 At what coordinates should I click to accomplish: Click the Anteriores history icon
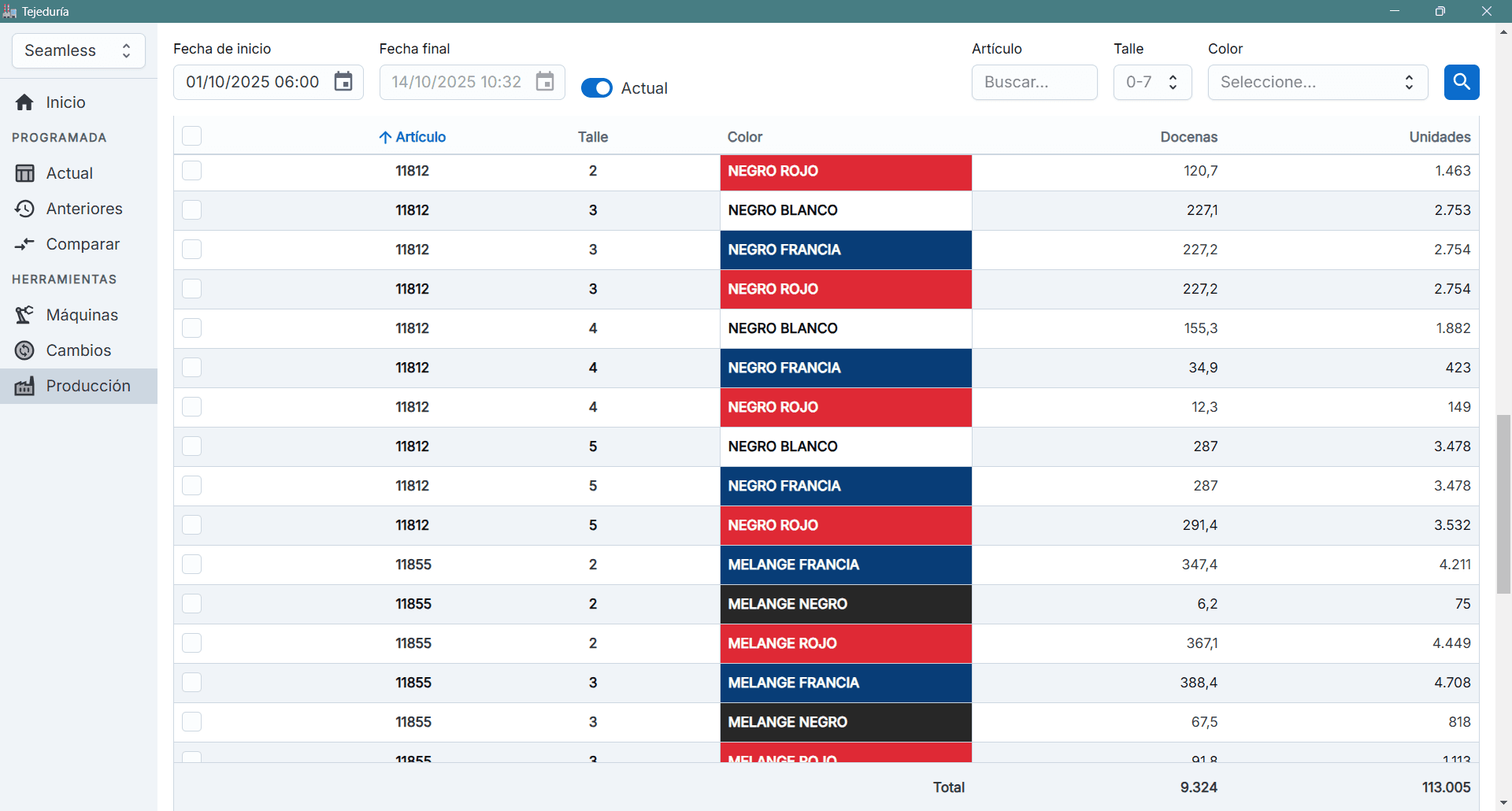(x=24, y=209)
